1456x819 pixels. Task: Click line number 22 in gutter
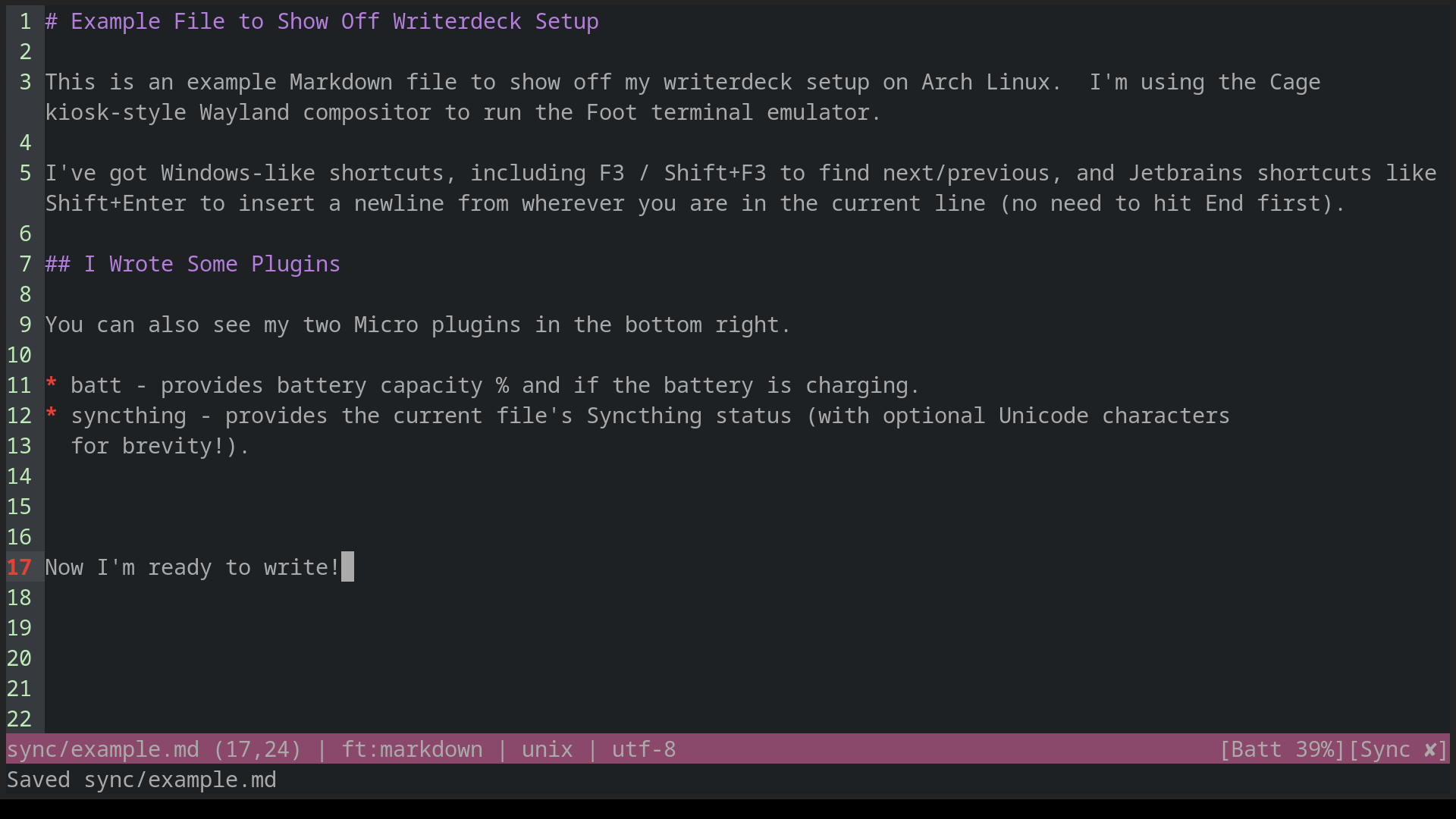point(20,719)
